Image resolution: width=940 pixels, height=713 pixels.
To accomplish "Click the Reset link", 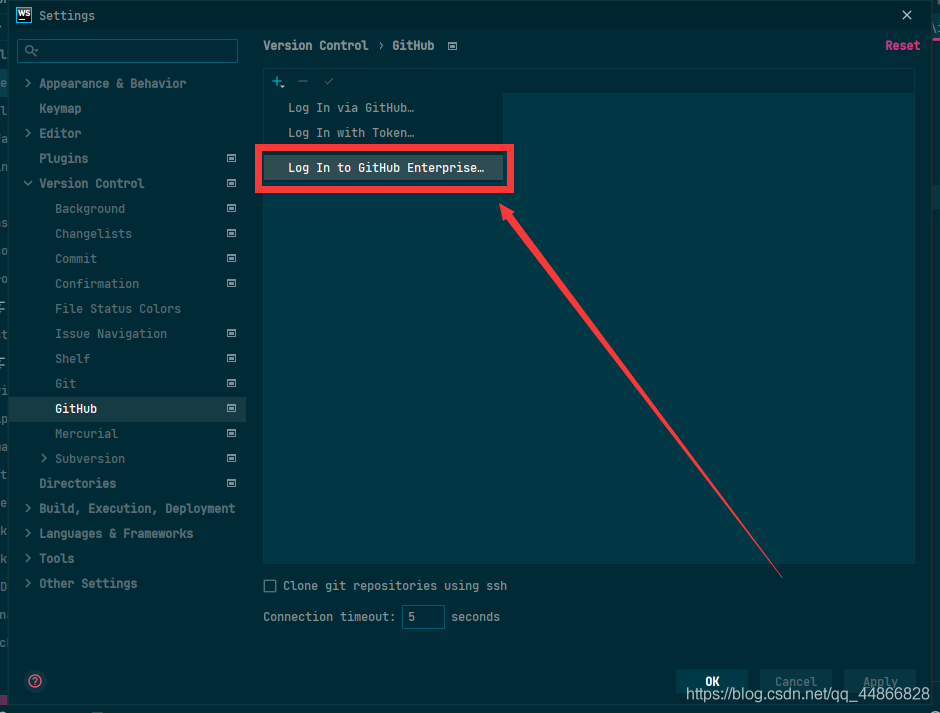I will tap(902, 45).
